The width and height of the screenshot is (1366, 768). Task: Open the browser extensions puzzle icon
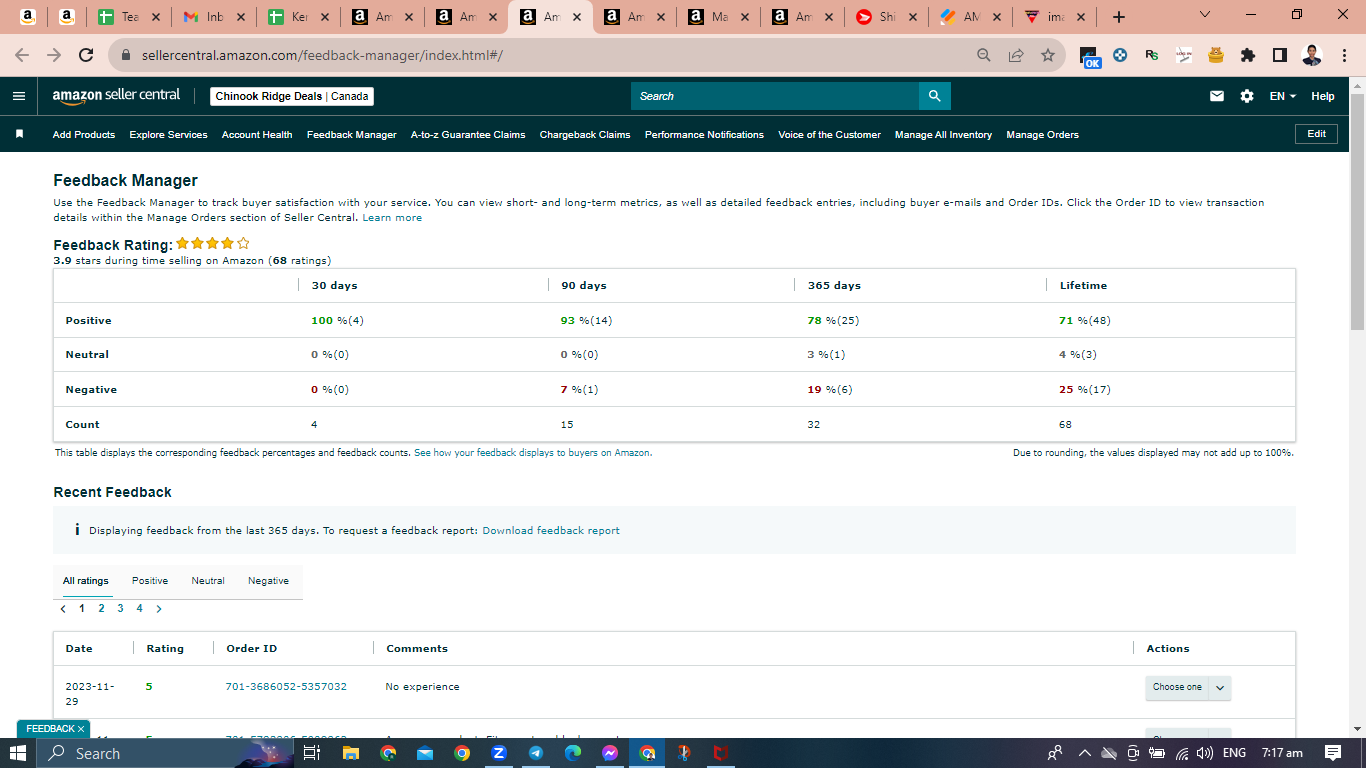click(1247, 55)
